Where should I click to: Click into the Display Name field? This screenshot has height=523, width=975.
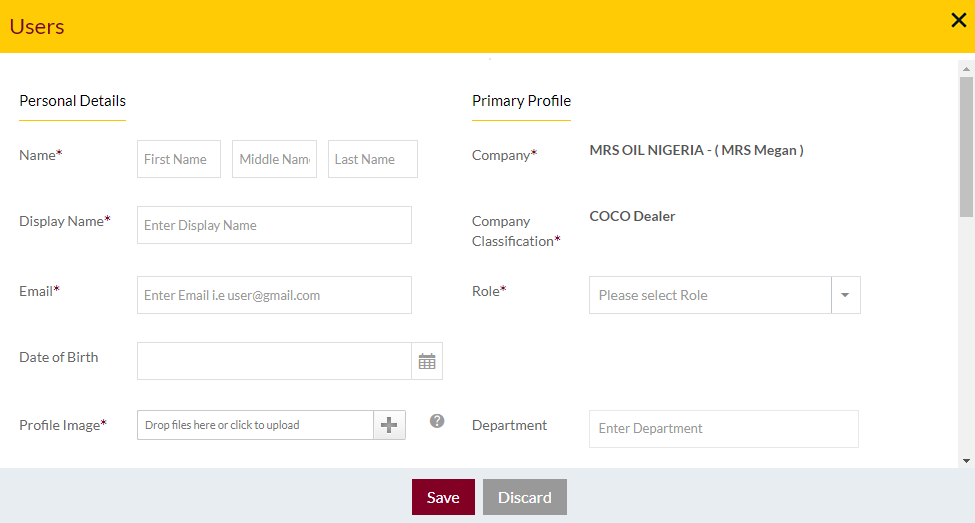(274, 225)
